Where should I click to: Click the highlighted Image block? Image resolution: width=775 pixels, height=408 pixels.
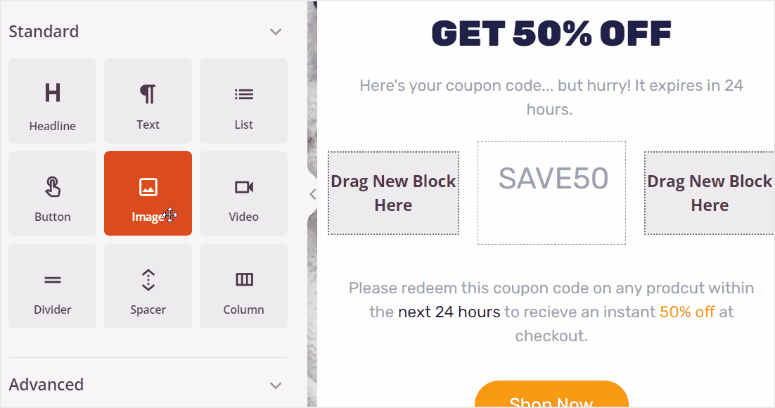[148, 194]
